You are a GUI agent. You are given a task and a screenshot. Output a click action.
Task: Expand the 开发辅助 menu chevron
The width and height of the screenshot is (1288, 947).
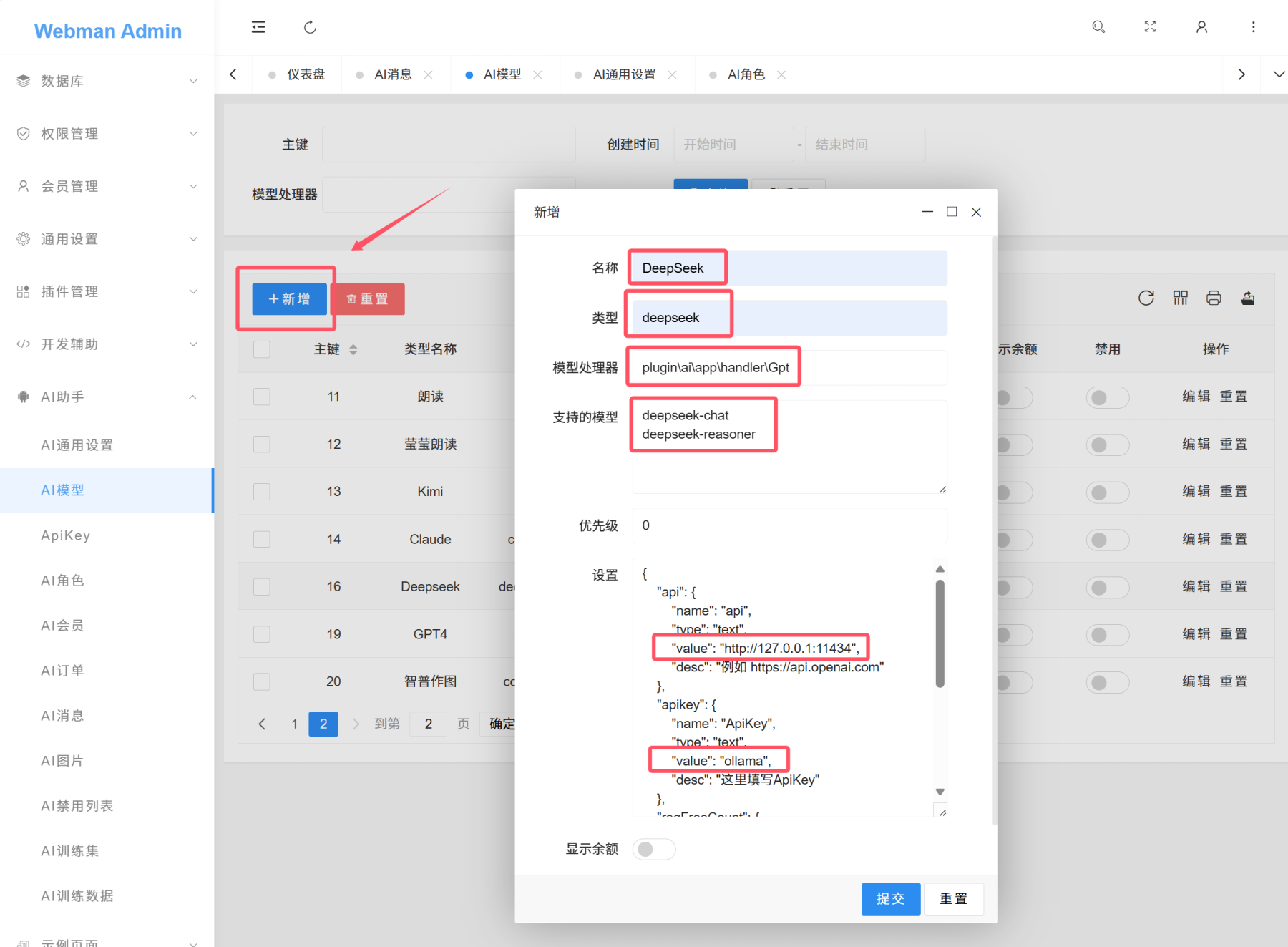(x=193, y=344)
